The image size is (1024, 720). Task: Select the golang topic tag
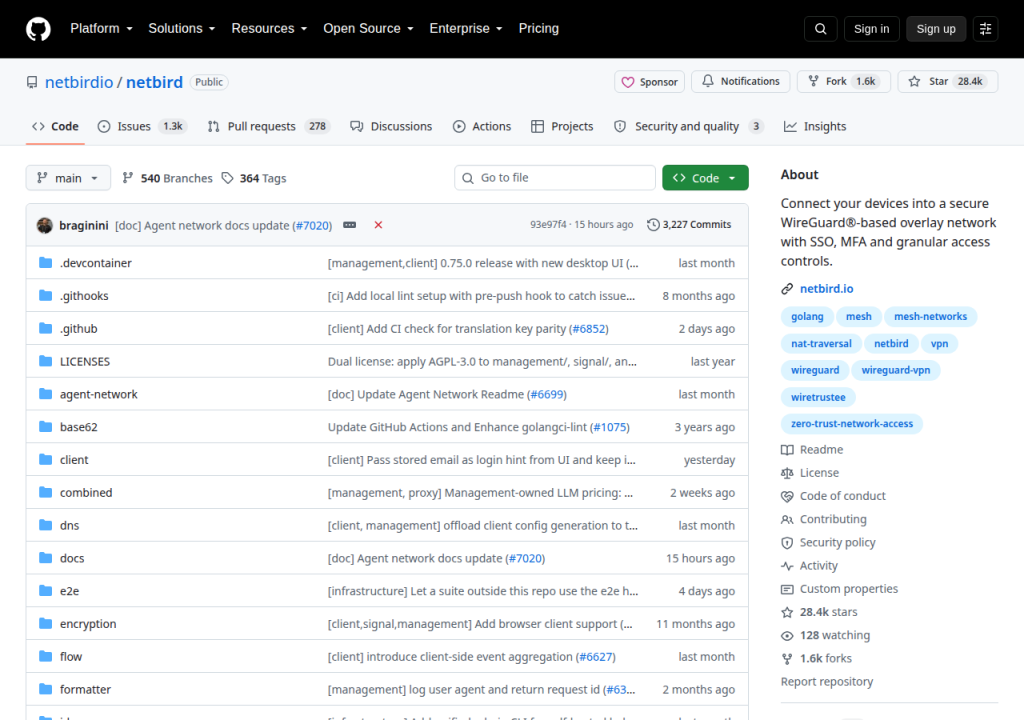807,316
